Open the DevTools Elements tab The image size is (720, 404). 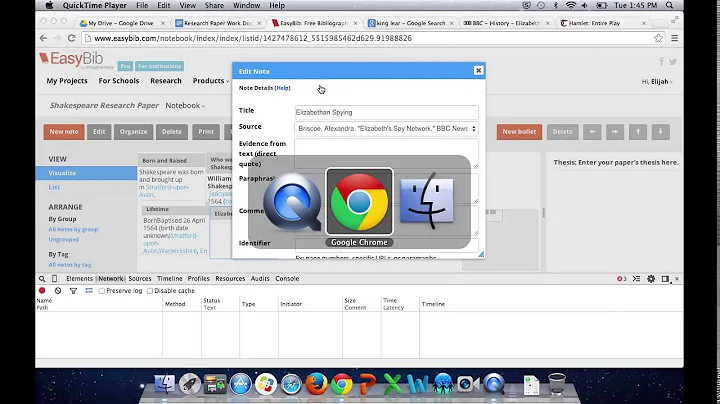pos(79,279)
